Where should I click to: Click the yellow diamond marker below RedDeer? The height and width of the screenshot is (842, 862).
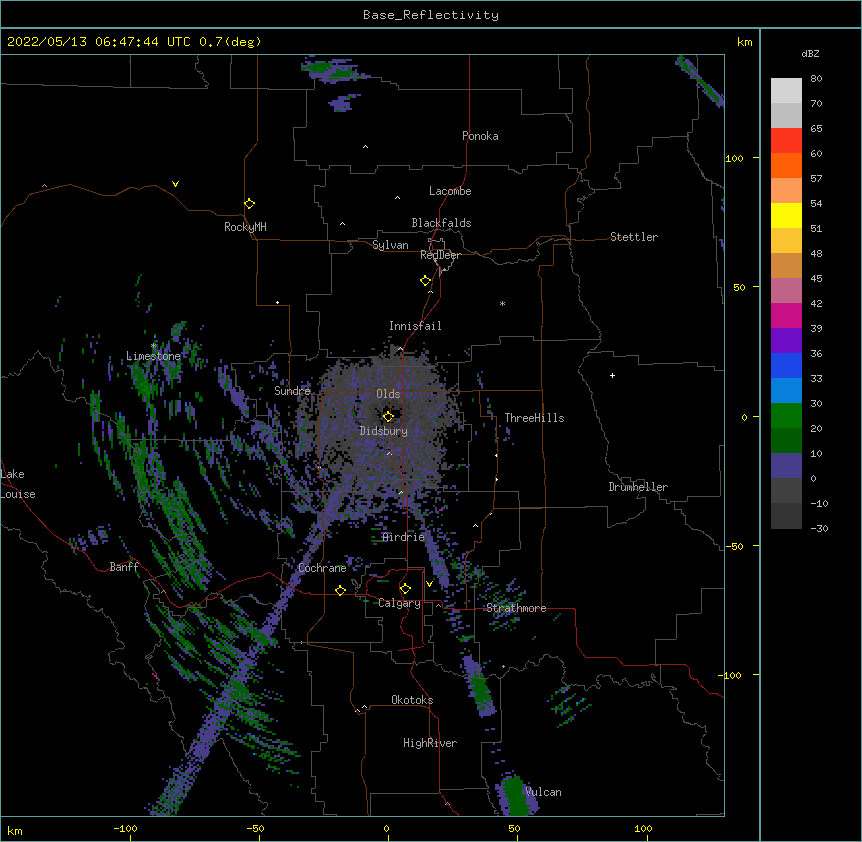pos(426,281)
